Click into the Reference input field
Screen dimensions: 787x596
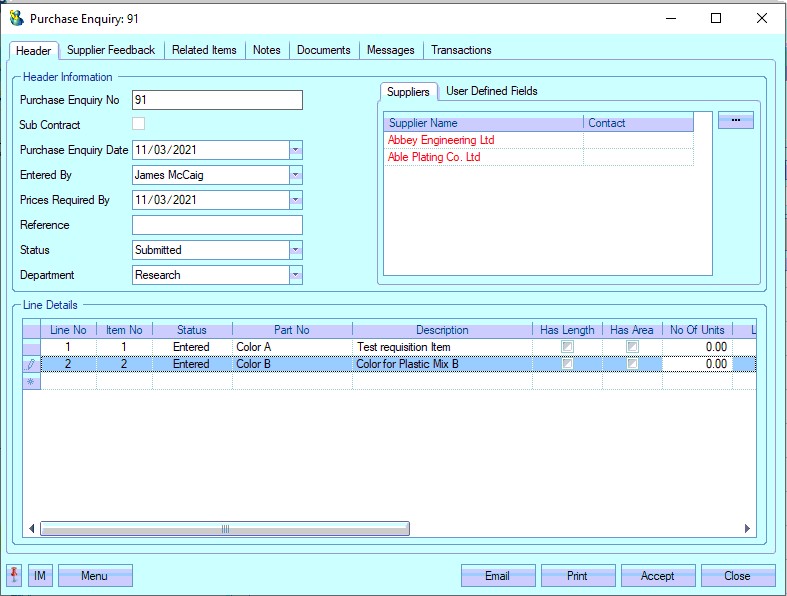tap(217, 225)
